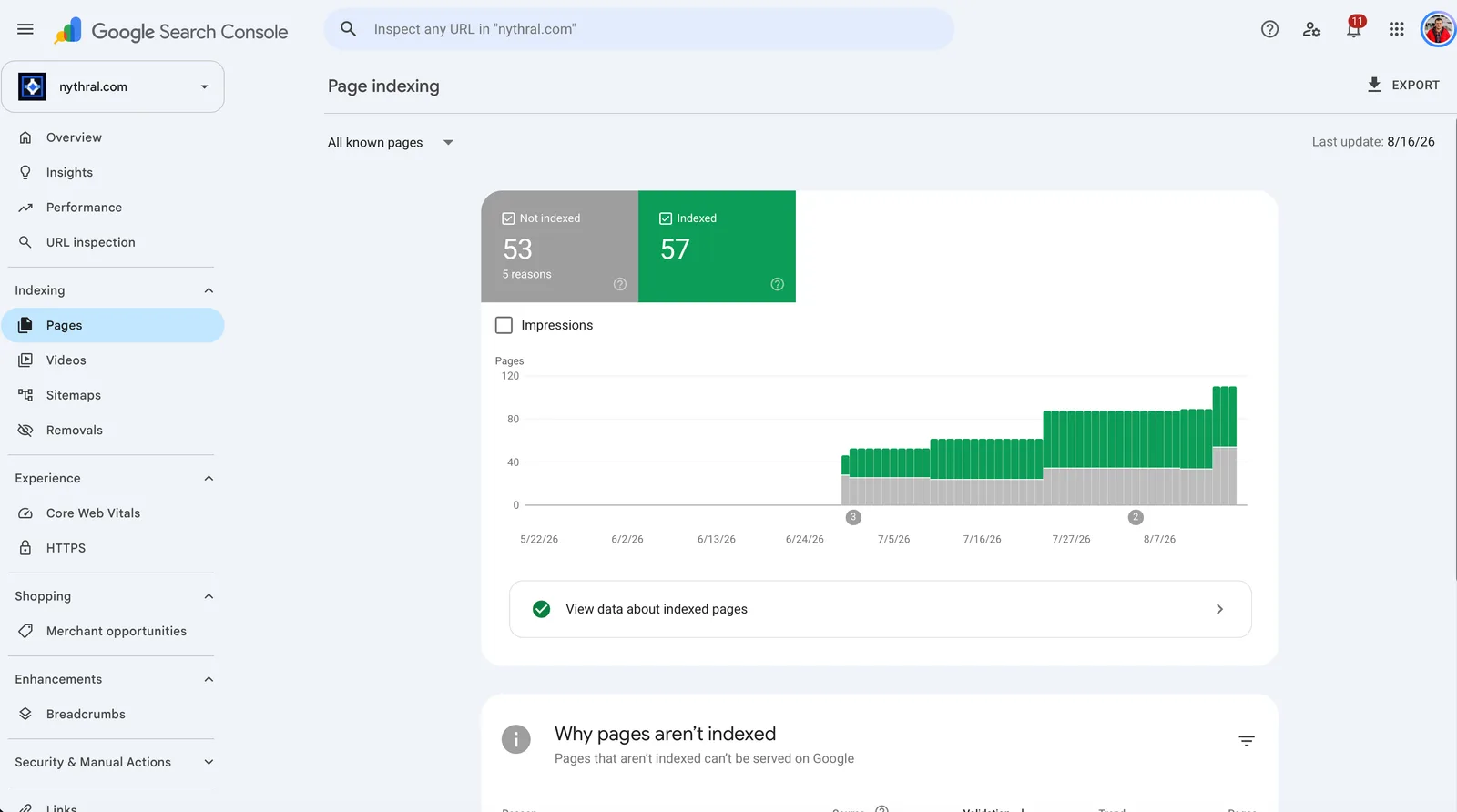Click the search magnifier icon
Screen dimensions: 1457x812
(348, 29)
